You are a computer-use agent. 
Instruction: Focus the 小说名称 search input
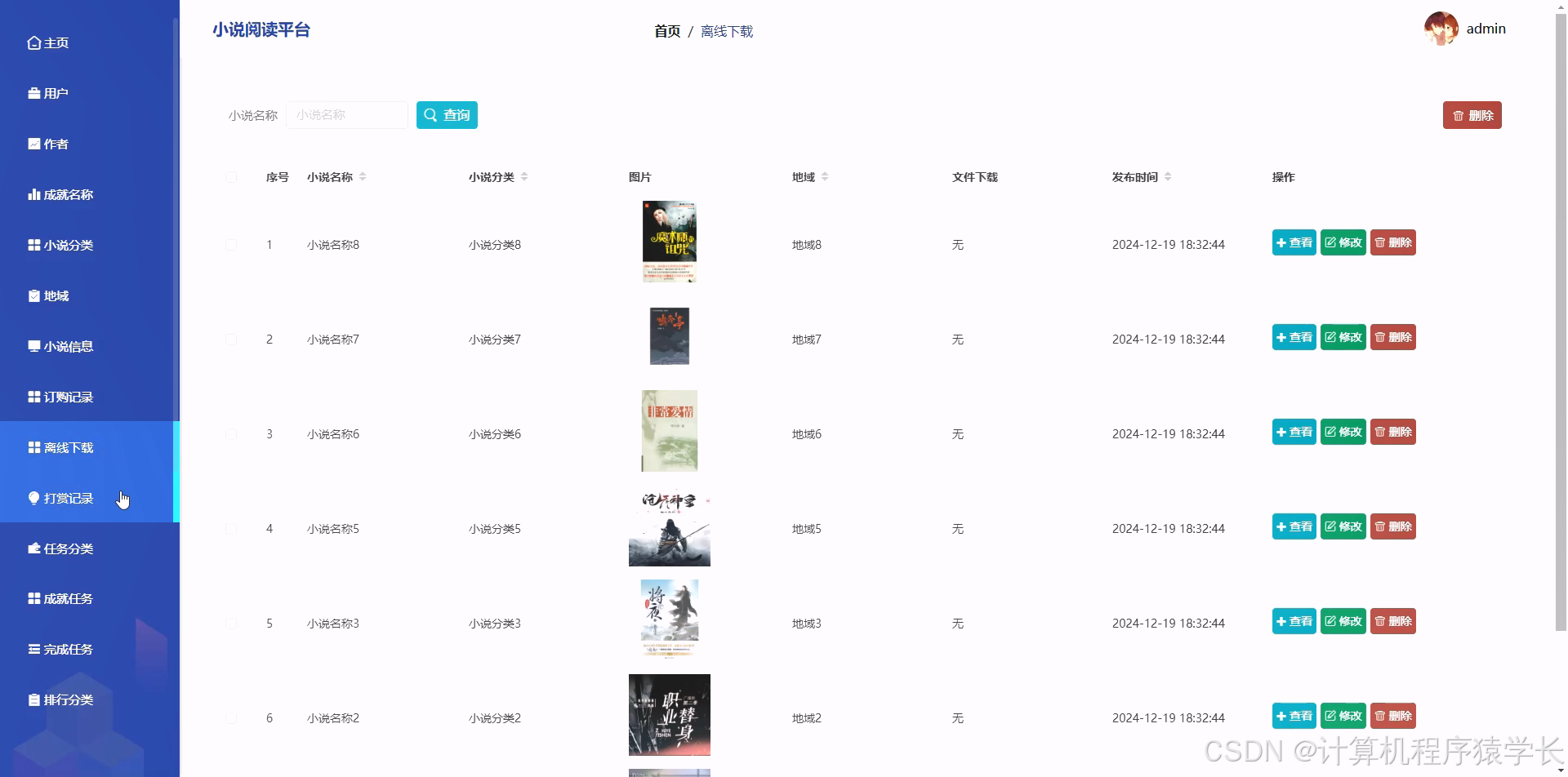347,115
